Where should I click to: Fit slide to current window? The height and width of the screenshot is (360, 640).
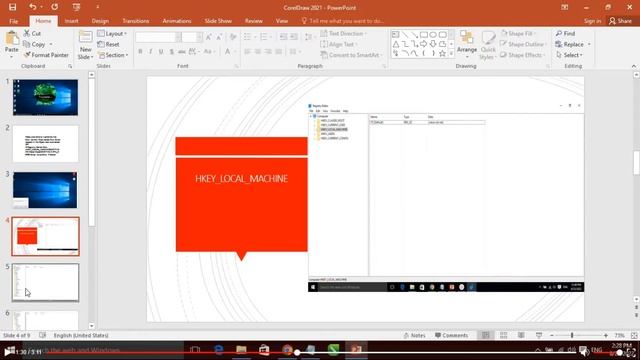click(634, 335)
